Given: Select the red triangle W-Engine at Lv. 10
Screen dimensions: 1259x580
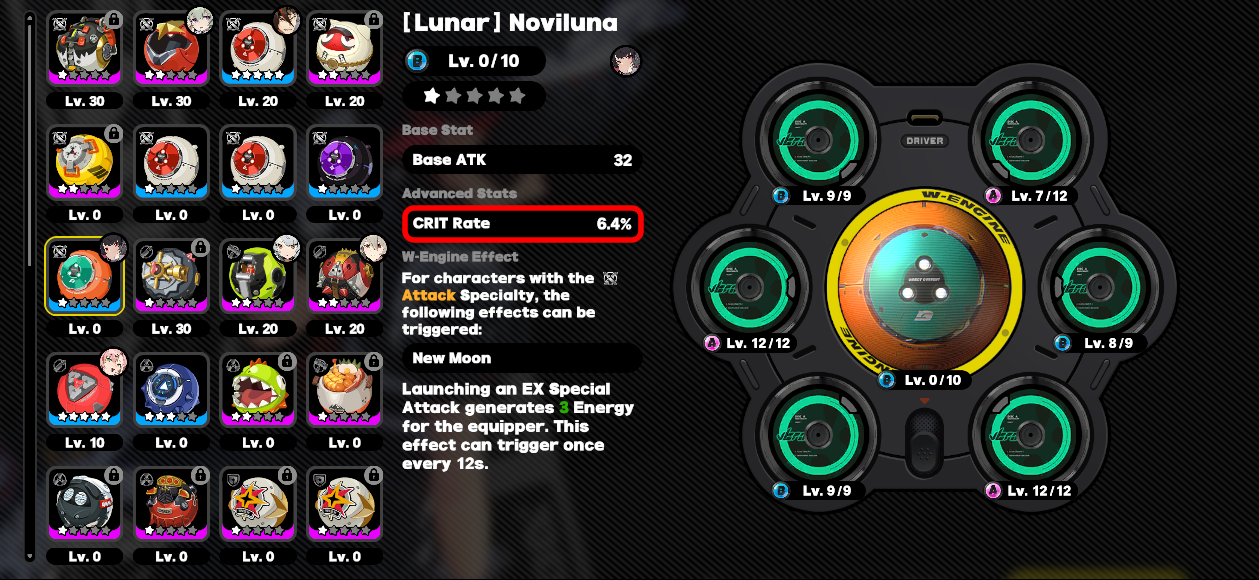Looking at the screenshot, I should [84, 391].
